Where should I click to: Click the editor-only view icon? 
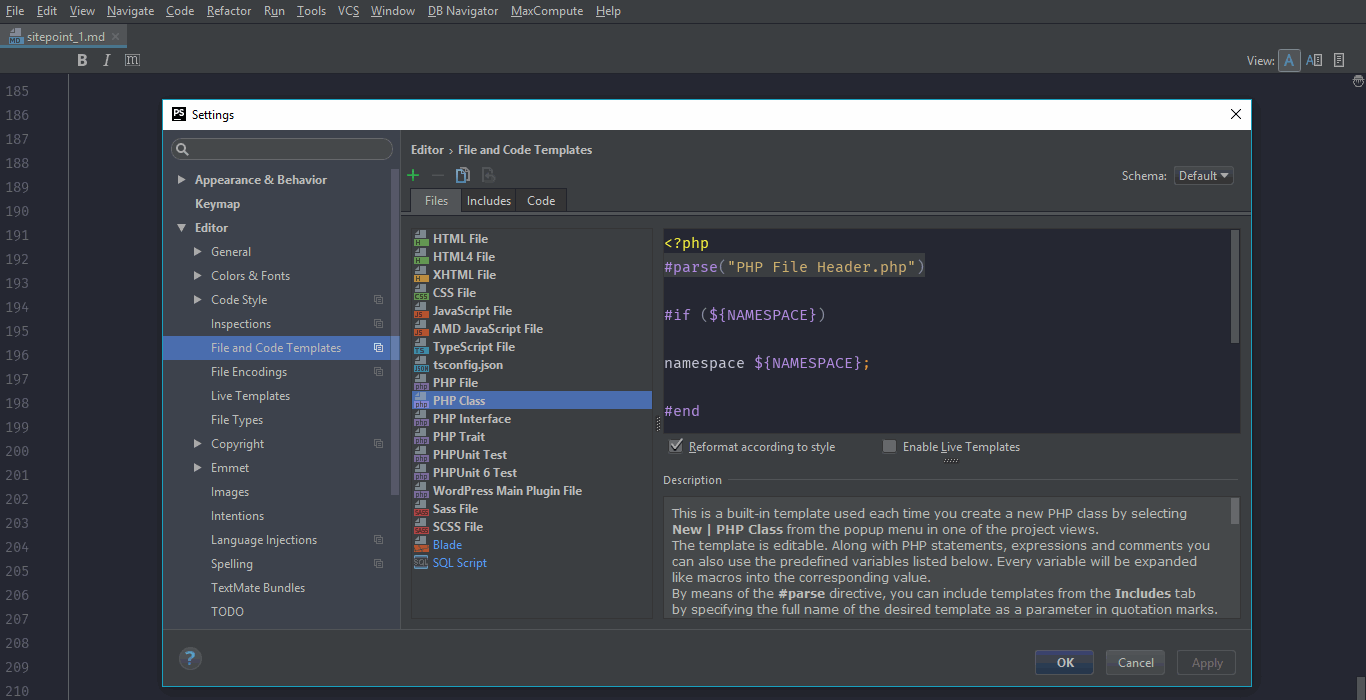pyautogui.click(x=1289, y=61)
